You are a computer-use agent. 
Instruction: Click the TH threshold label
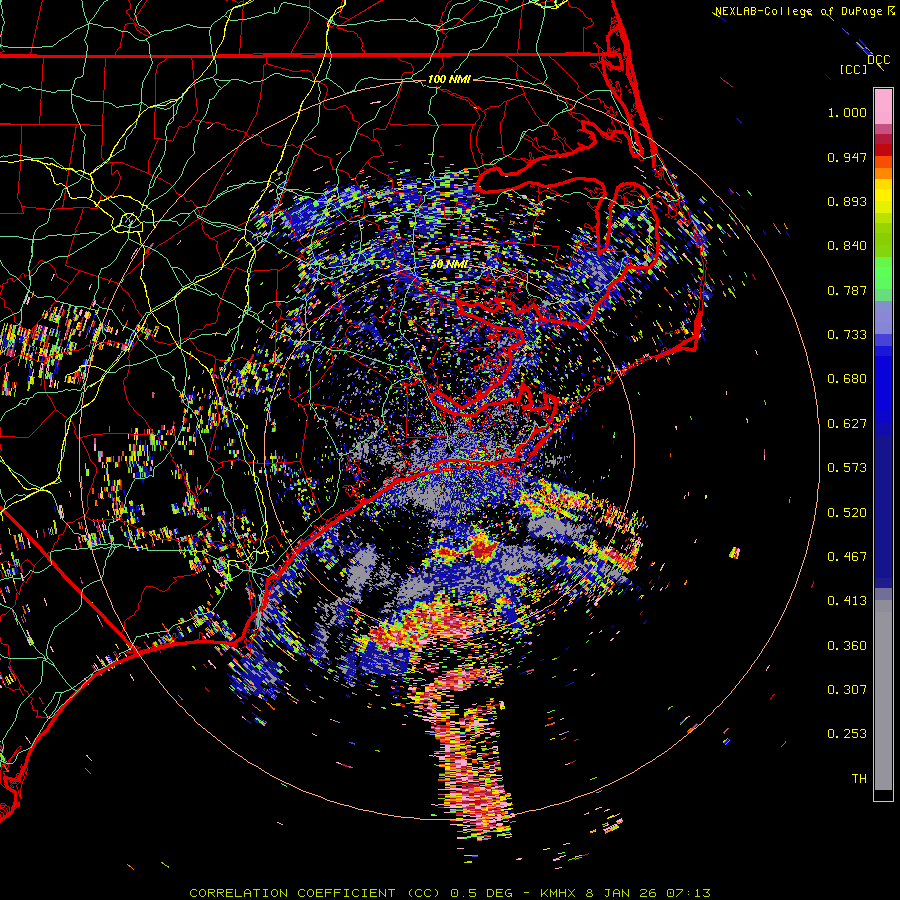(859, 779)
